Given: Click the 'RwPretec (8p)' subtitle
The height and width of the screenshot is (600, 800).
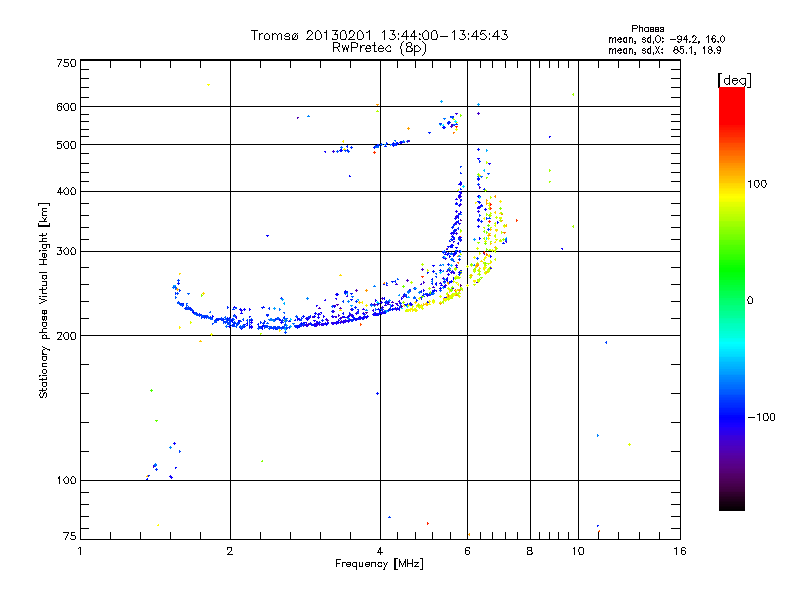Looking at the screenshot, I should [379, 48].
